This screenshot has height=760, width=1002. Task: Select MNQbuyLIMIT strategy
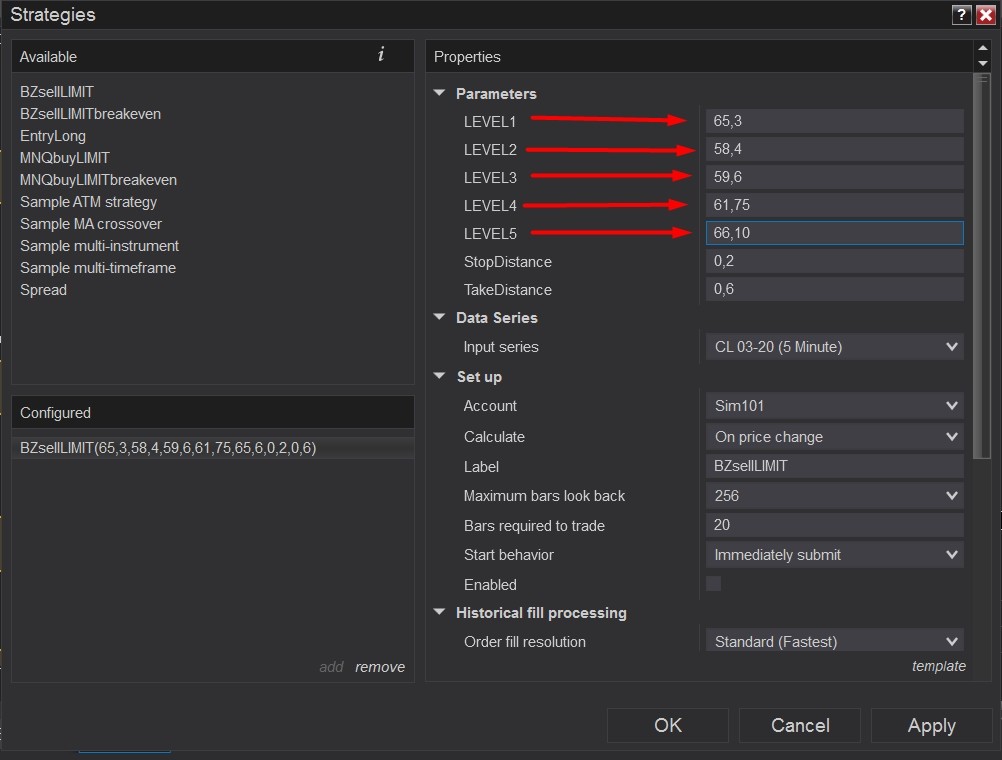[65, 157]
